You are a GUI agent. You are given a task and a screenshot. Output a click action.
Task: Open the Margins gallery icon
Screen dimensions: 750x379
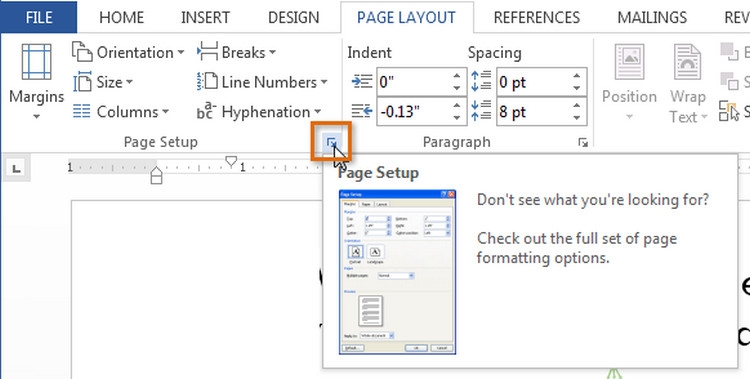point(36,62)
